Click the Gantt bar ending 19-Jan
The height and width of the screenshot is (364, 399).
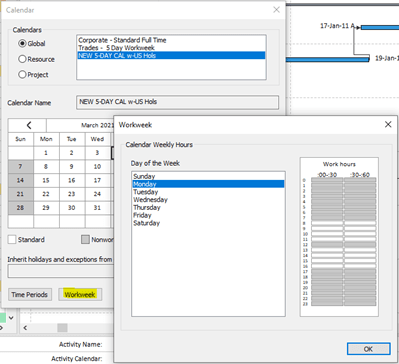328,59
